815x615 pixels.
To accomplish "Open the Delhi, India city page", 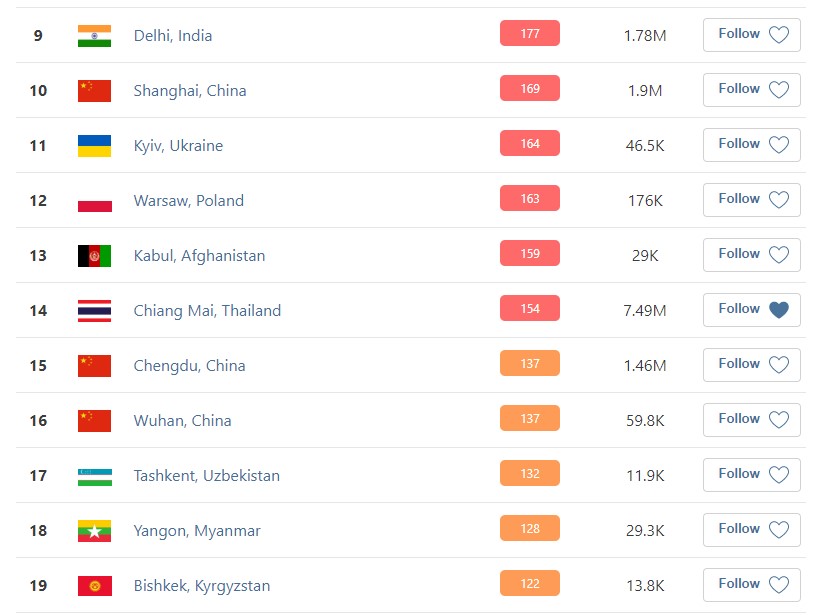I will point(173,36).
